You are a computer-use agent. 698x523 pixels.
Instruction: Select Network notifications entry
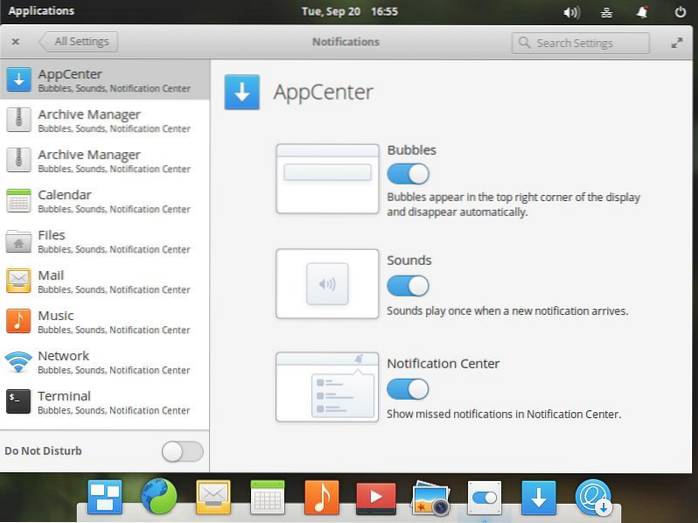[105, 361]
